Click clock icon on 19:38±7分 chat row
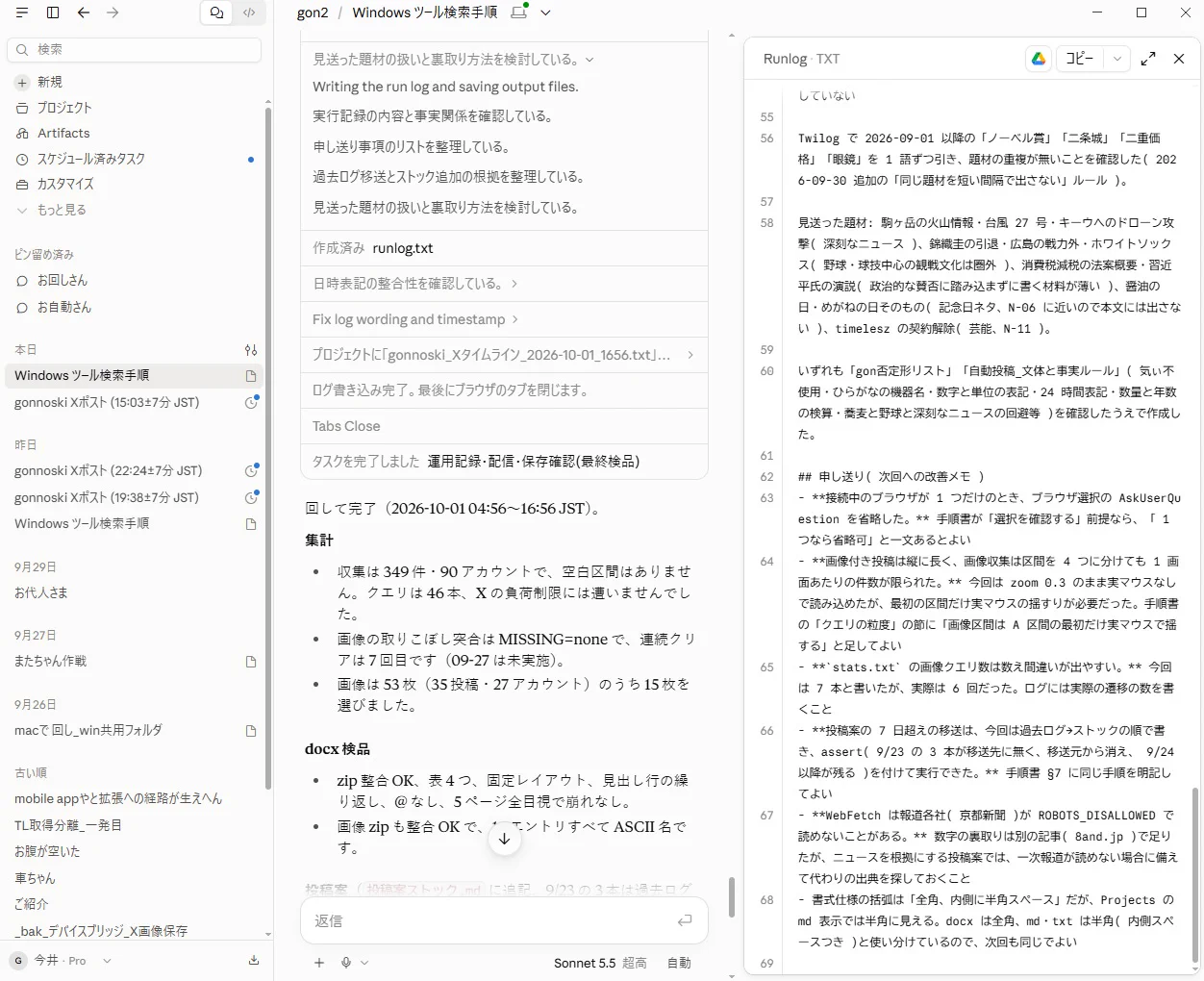The width and height of the screenshot is (1204, 981). (251, 498)
